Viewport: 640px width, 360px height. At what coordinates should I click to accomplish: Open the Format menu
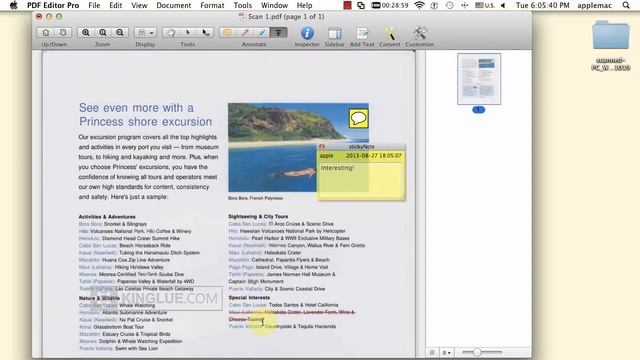[x=212, y=5]
